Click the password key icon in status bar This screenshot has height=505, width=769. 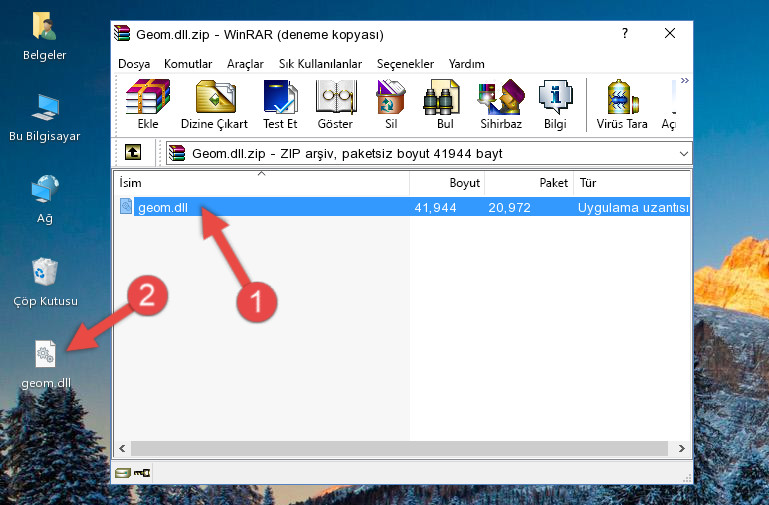click(x=142, y=473)
